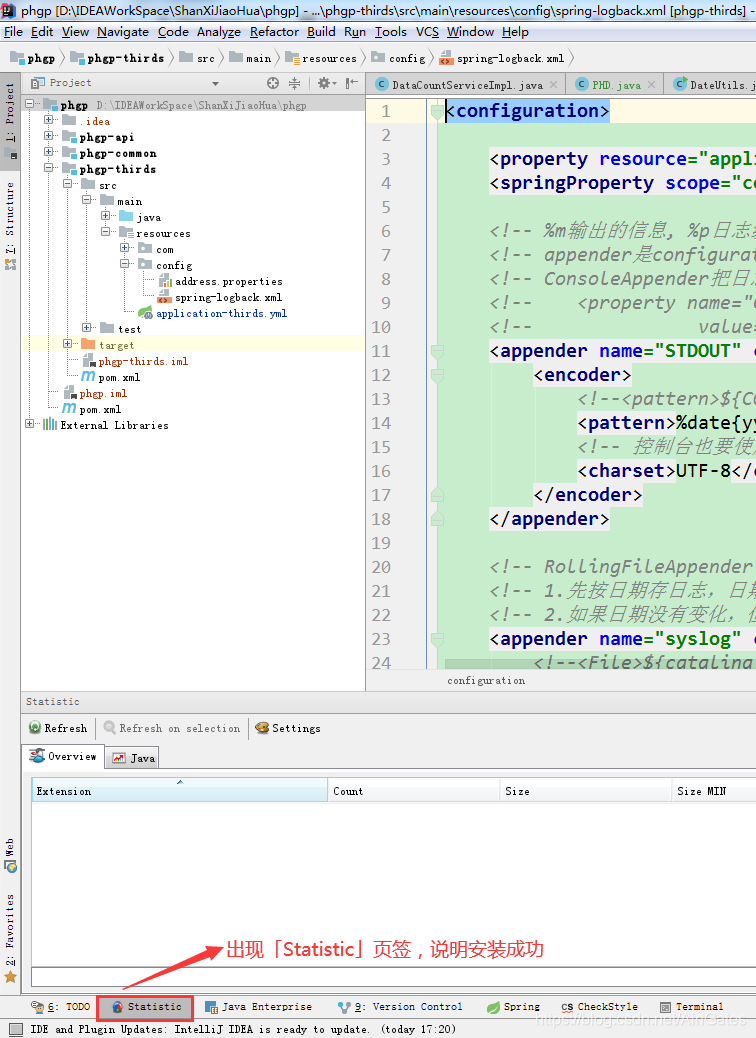Open the File menu

tap(13, 32)
